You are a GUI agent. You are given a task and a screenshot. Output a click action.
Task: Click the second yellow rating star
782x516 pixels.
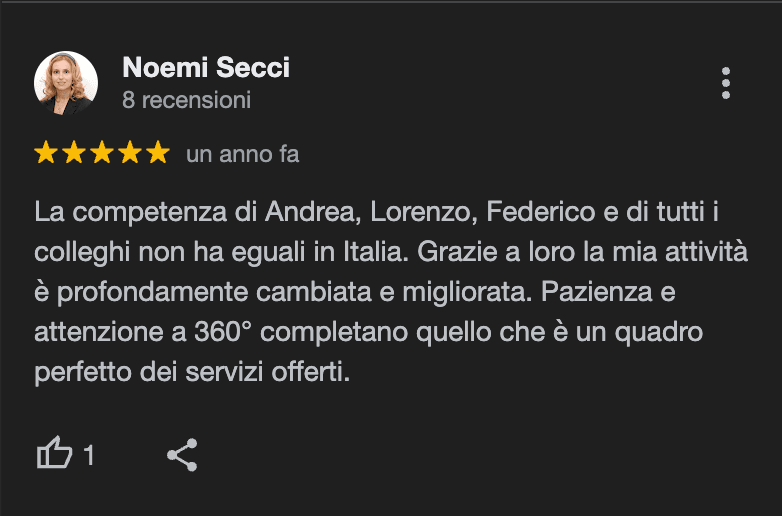pyautogui.click(x=74, y=154)
